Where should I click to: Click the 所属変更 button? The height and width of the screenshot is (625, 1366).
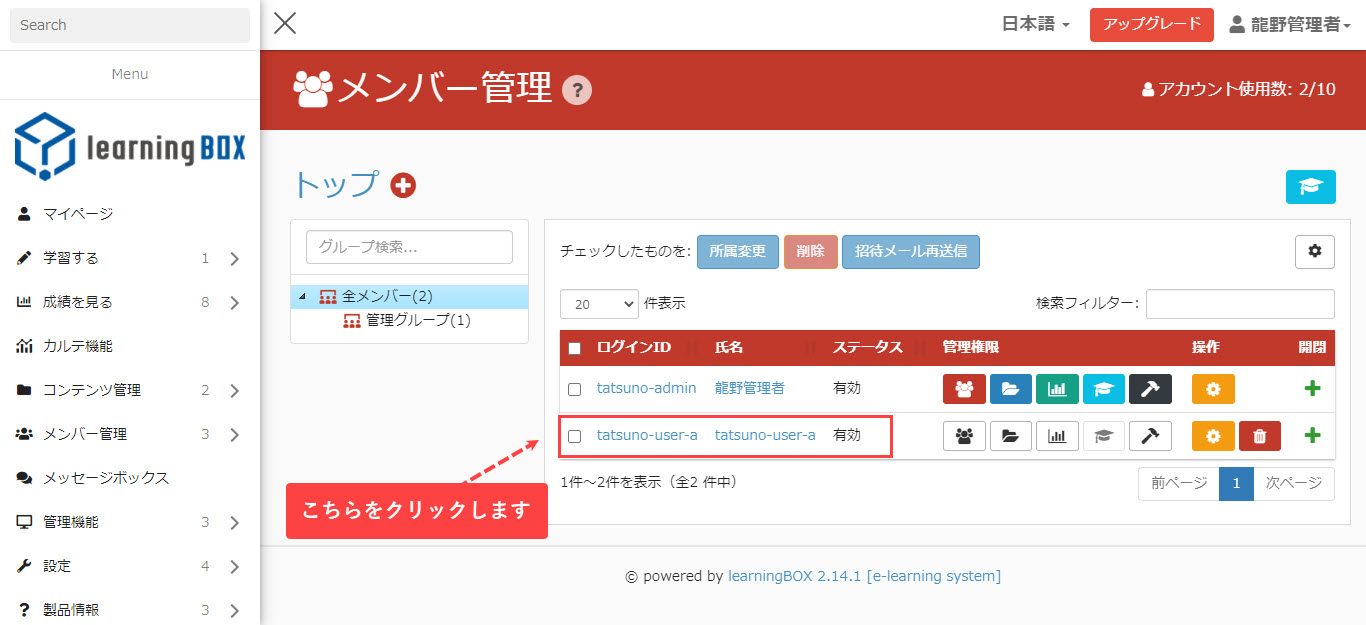point(737,252)
